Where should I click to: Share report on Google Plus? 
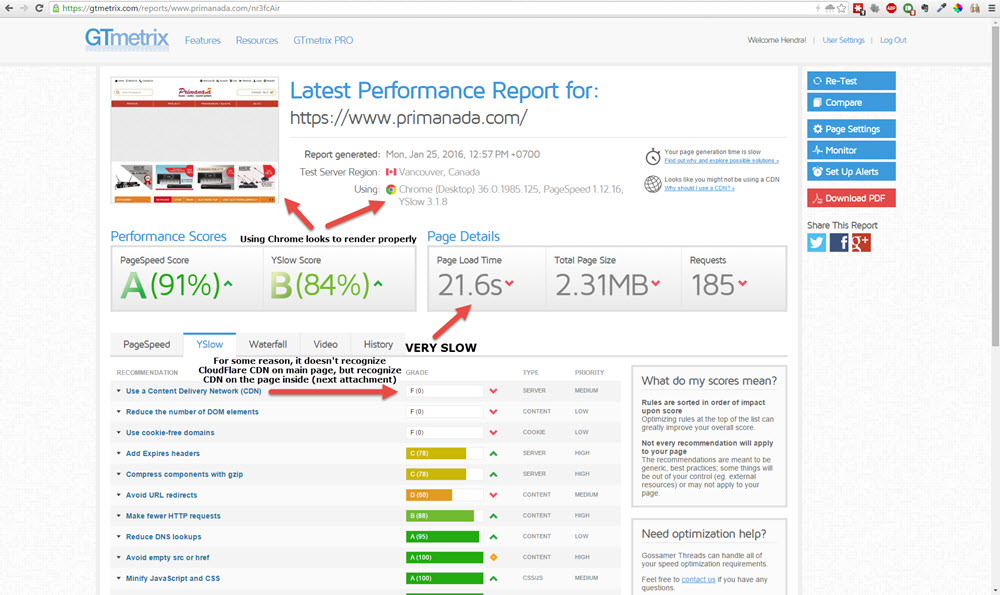861,242
